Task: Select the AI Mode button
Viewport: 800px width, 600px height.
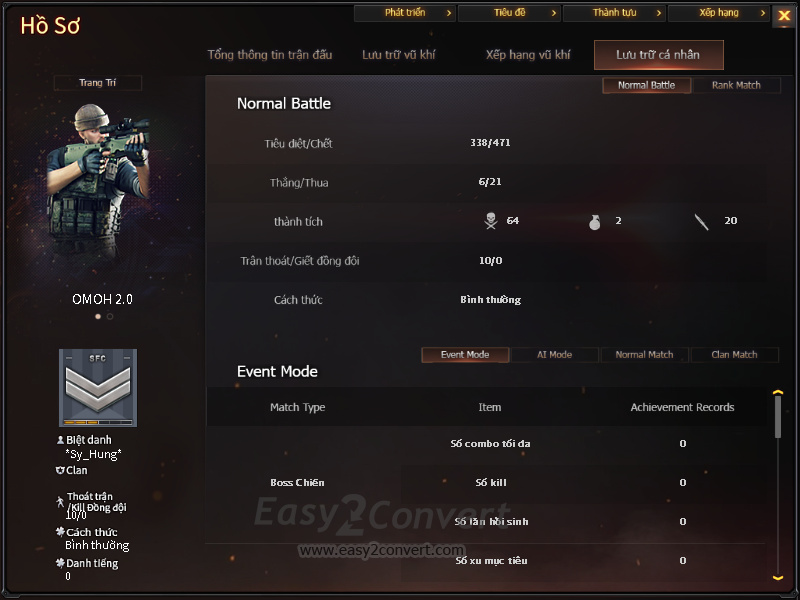Action: pos(555,355)
